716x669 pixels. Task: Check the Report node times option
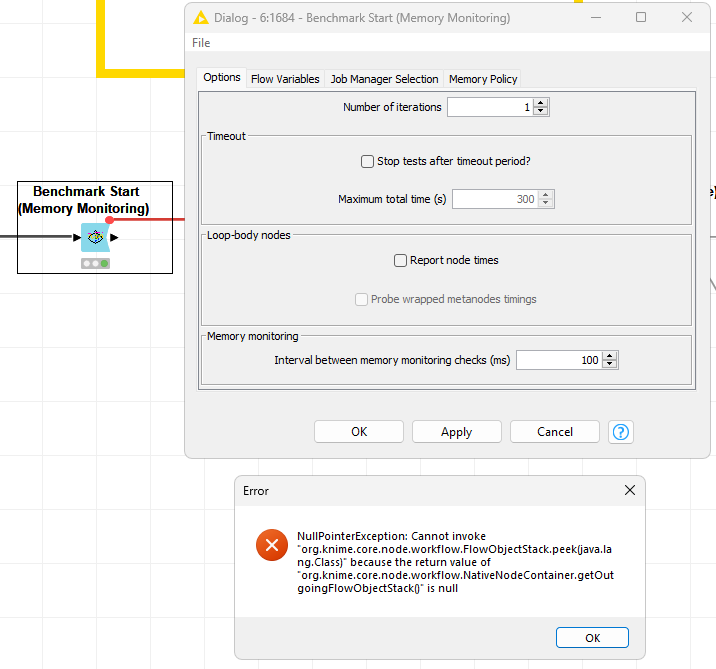[400, 260]
